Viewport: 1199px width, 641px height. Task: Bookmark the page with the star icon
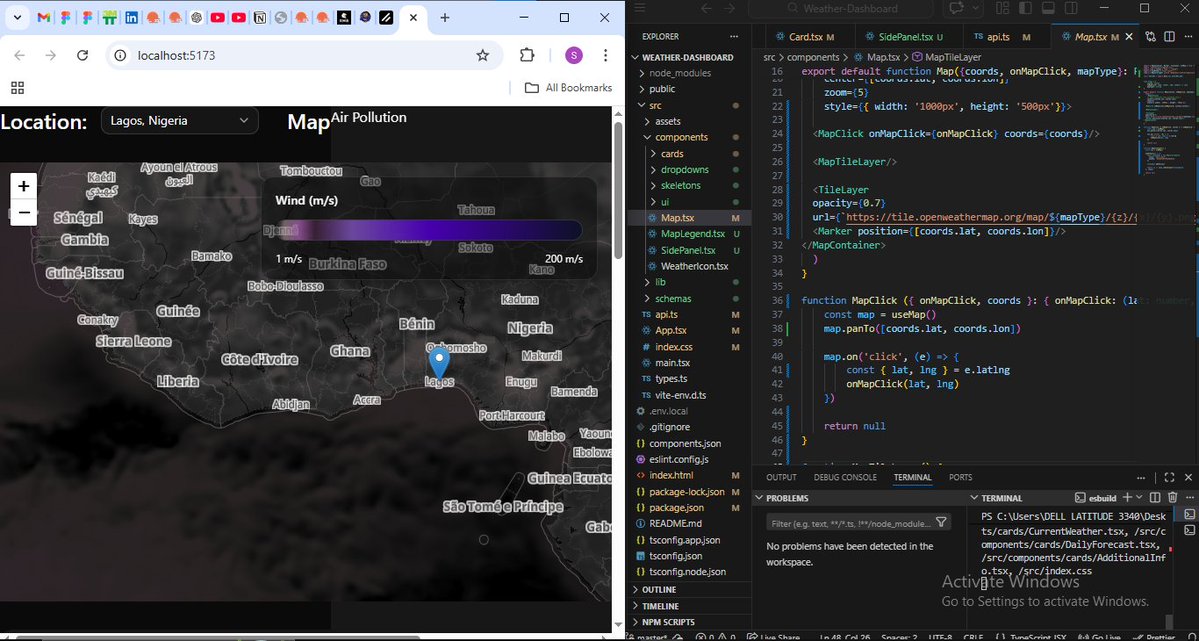click(x=482, y=56)
